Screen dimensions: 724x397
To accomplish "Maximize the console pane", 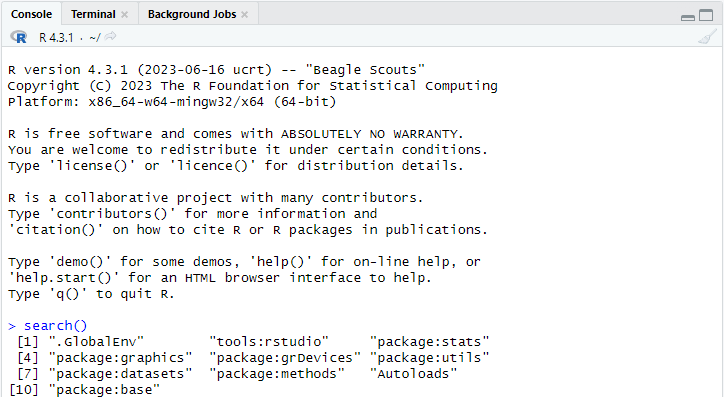I will coord(706,15).
